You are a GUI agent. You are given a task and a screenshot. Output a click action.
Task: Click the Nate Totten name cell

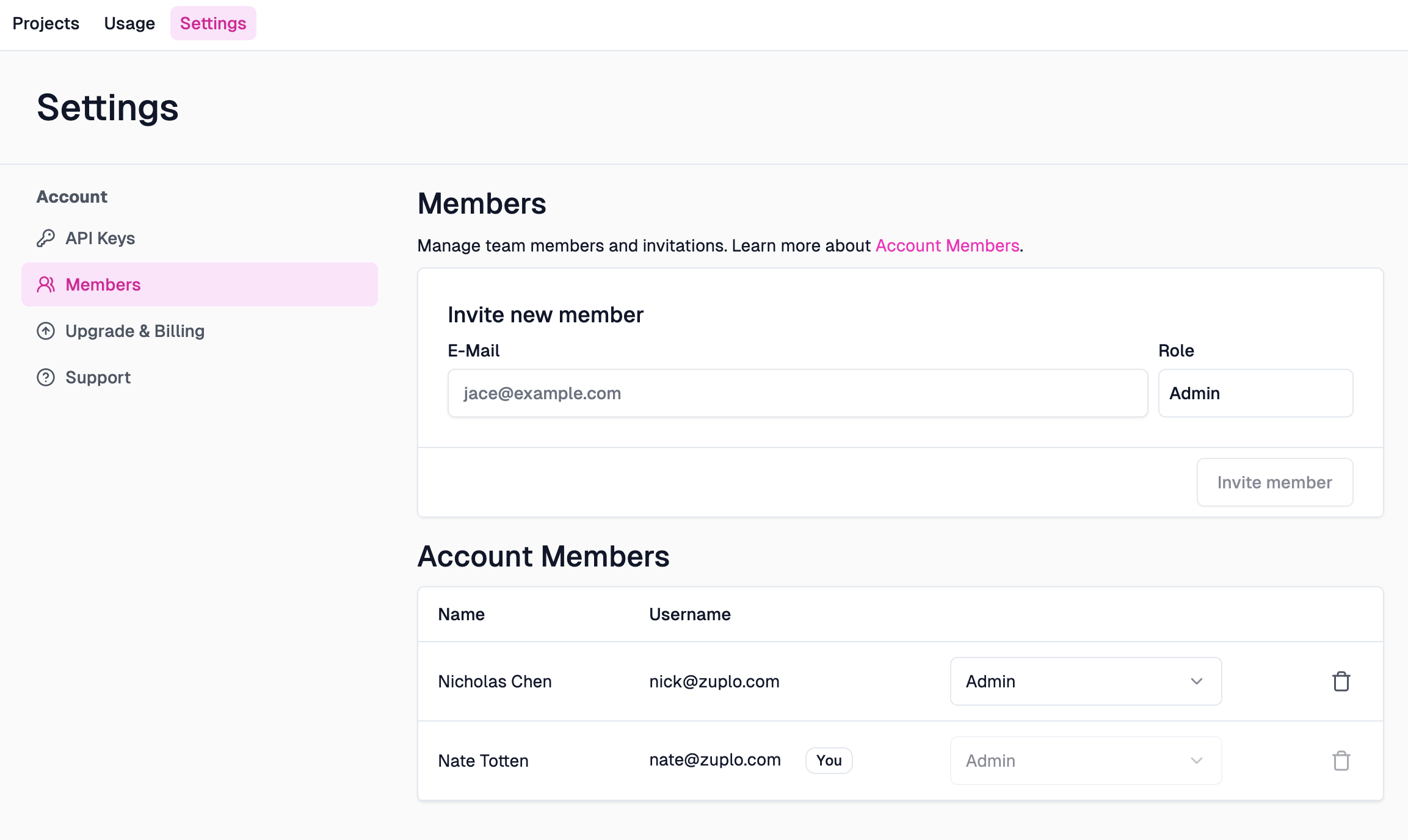point(484,761)
